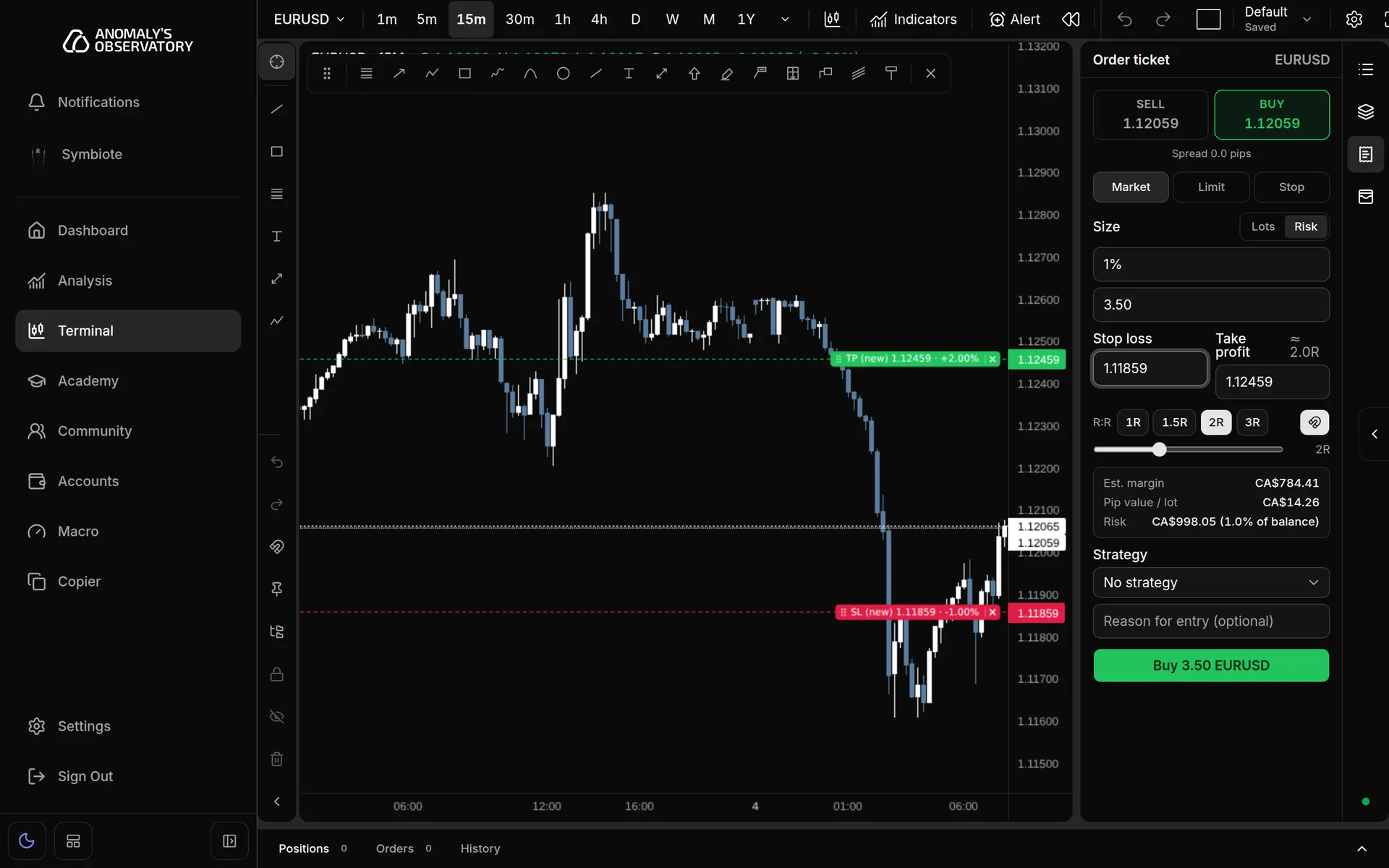Open Copier in the sidebar

[x=128, y=582]
